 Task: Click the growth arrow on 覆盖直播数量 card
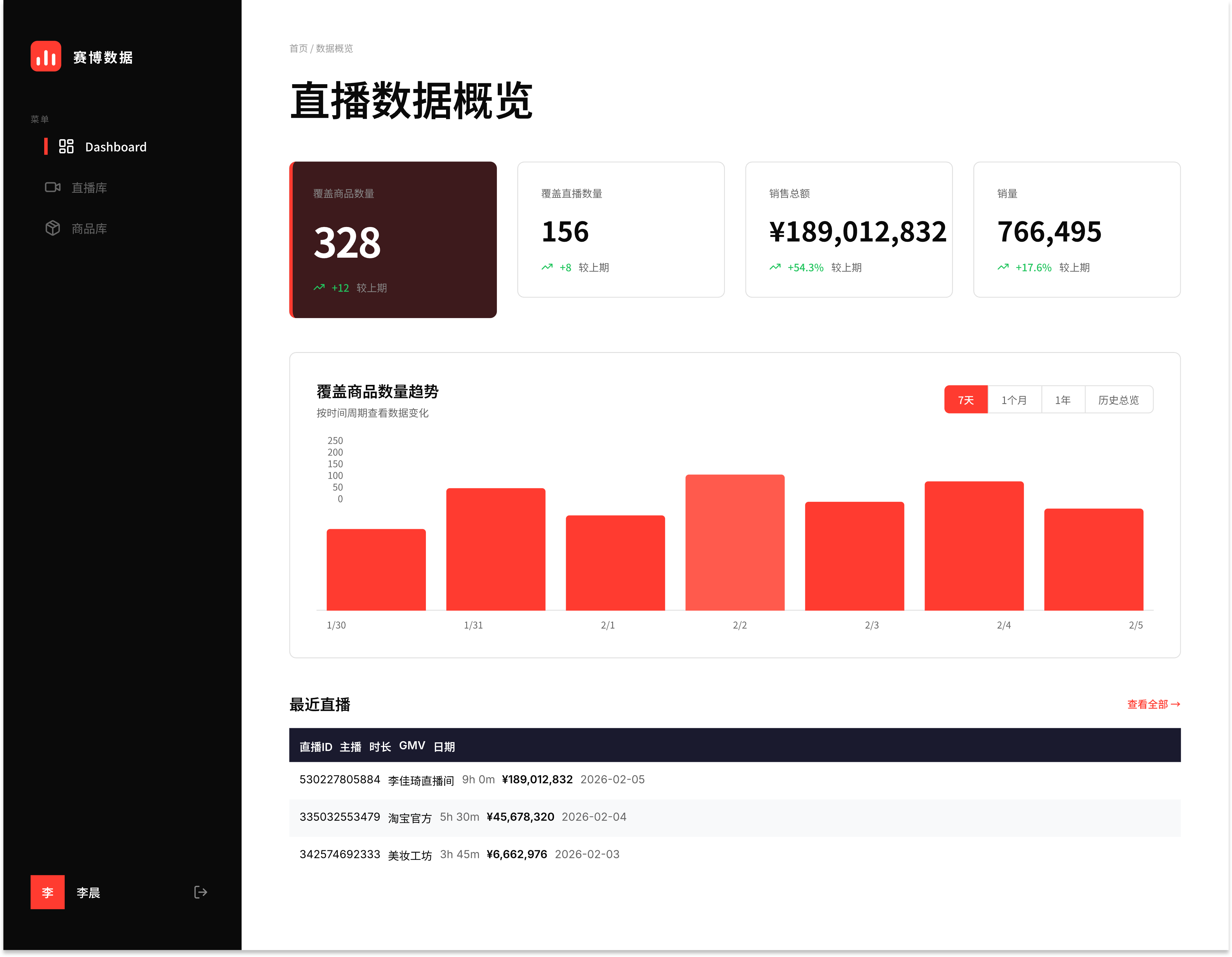point(547,267)
